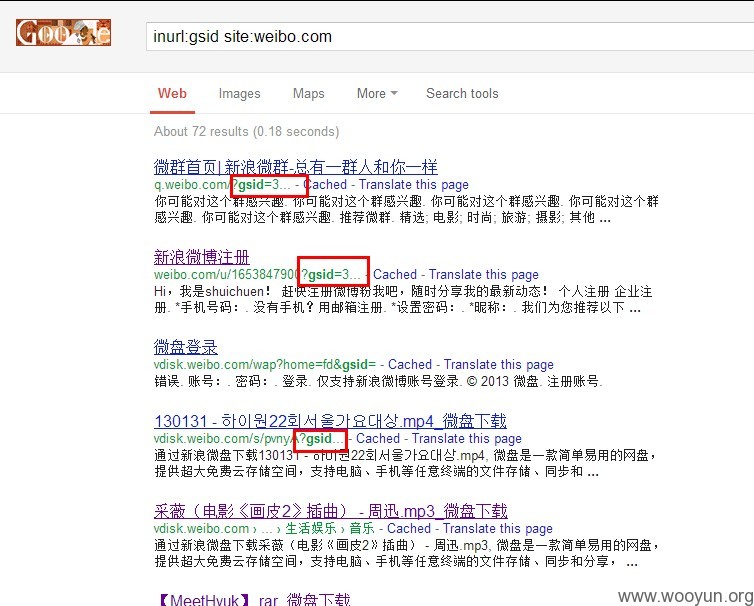Open Cached link for vdisk.weibo.com/wap result
754x606 pixels.
(410, 365)
